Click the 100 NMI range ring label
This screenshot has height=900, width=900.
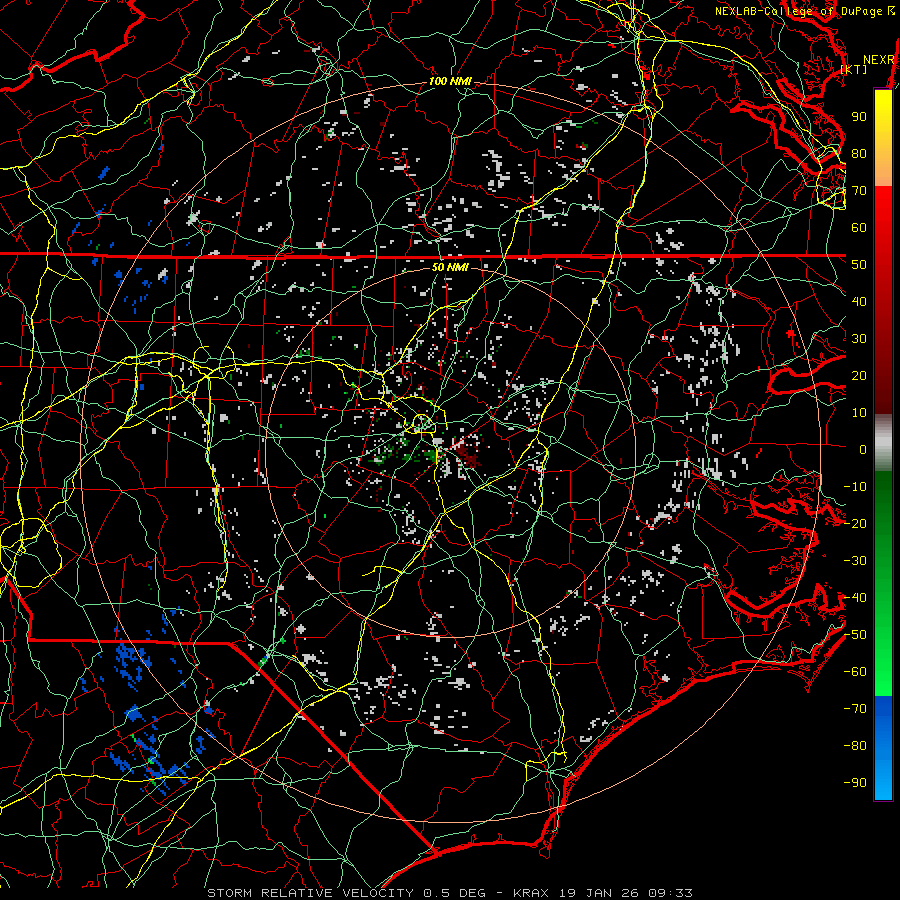(450, 82)
